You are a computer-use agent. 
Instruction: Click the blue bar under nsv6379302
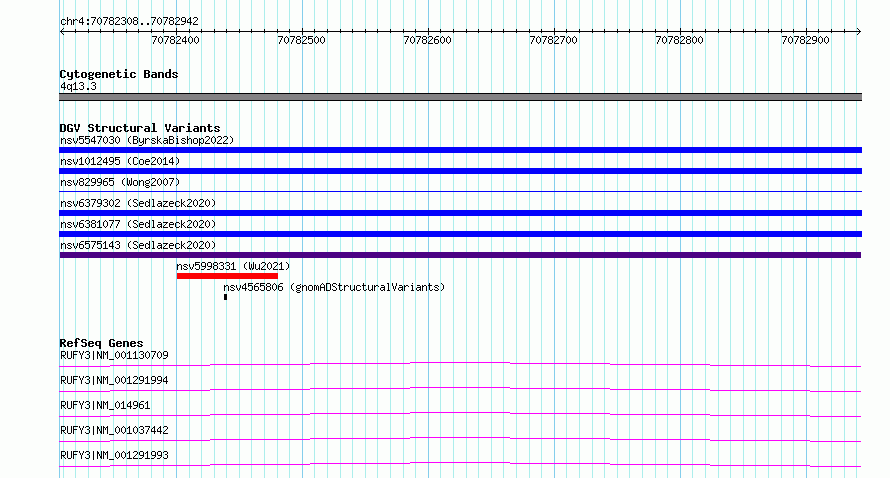pos(460,213)
